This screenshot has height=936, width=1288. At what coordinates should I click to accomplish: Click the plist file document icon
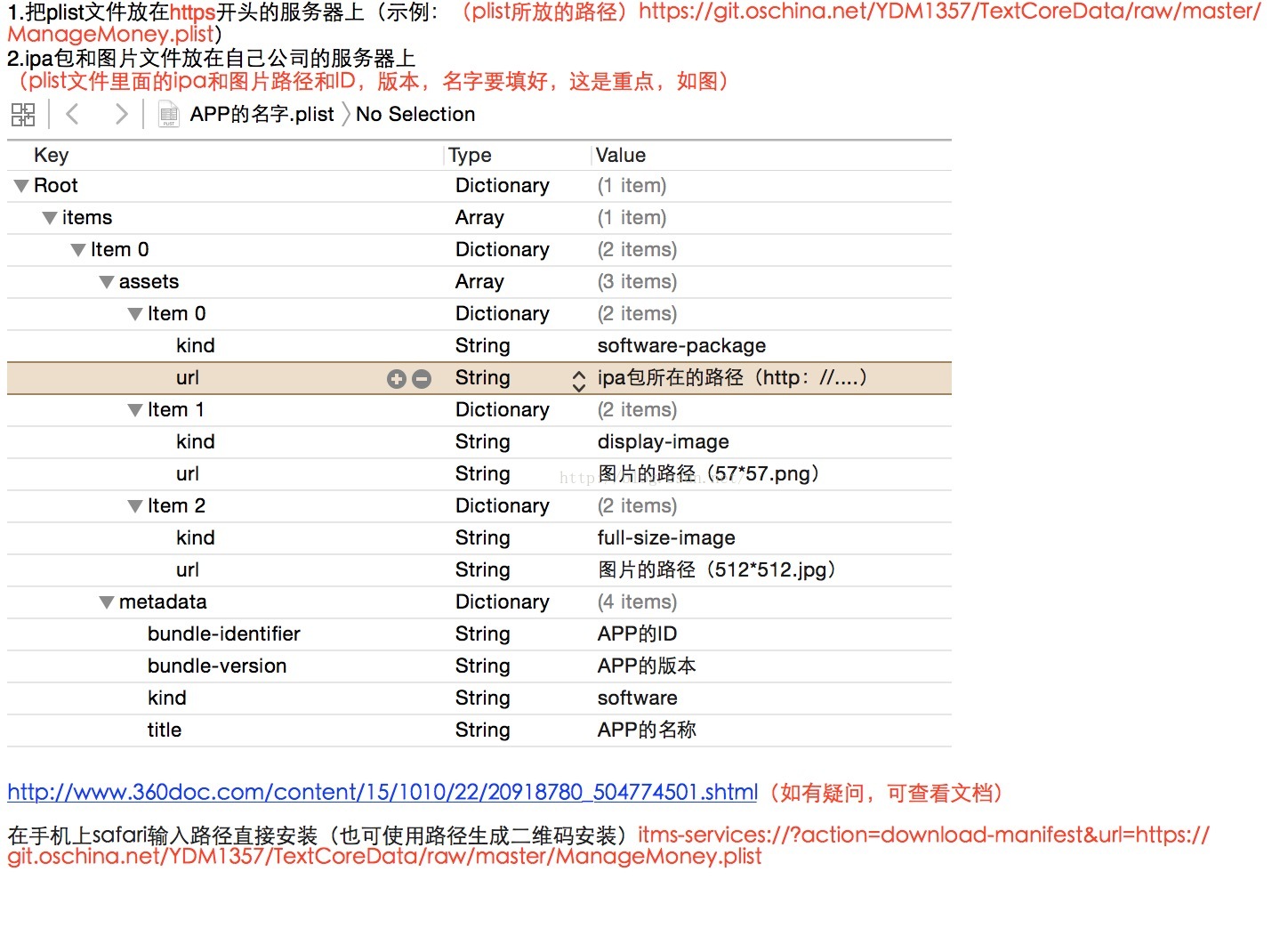pyautogui.click(x=168, y=115)
